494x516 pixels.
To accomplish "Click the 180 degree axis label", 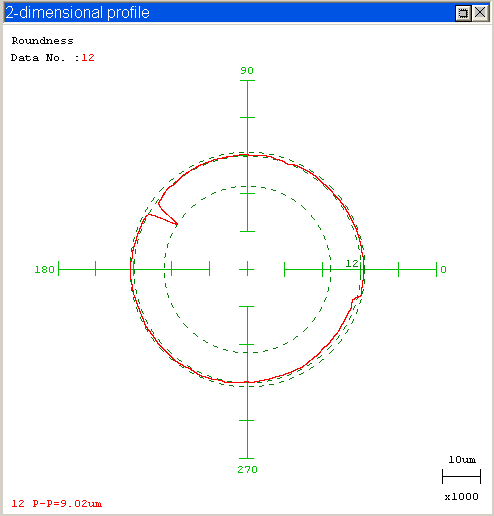I will [x=44, y=269].
